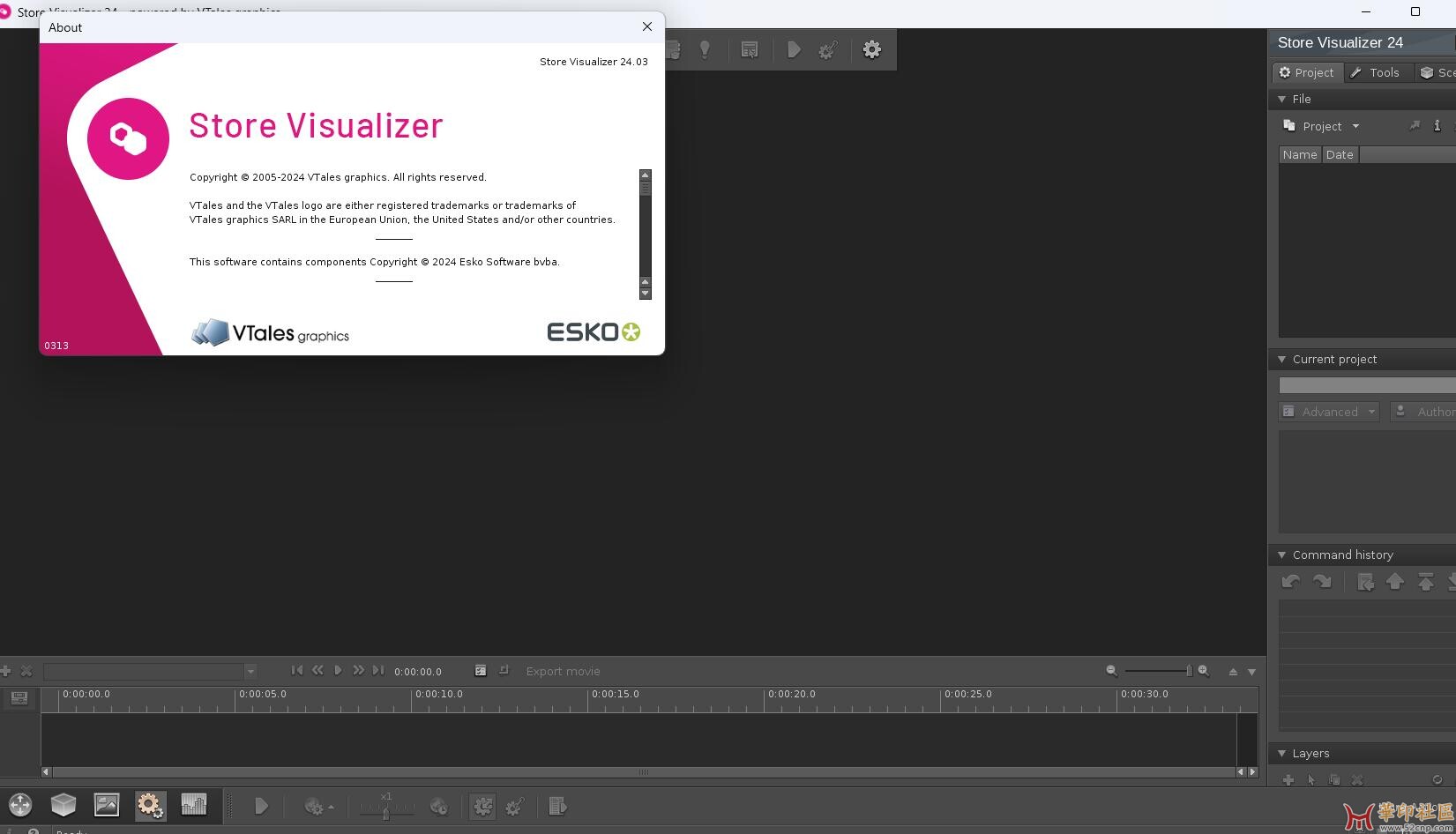The height and width of the screenshot is (834, 1456).
Task: Click the Author button
Action: pos(1423,412)
